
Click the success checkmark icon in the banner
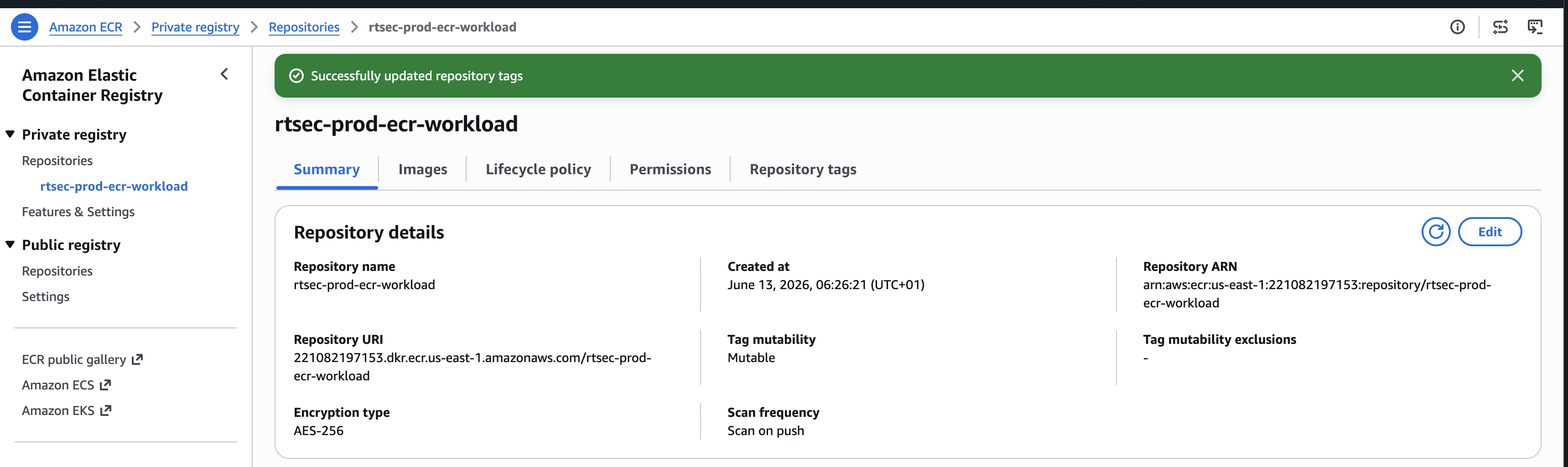296,76
